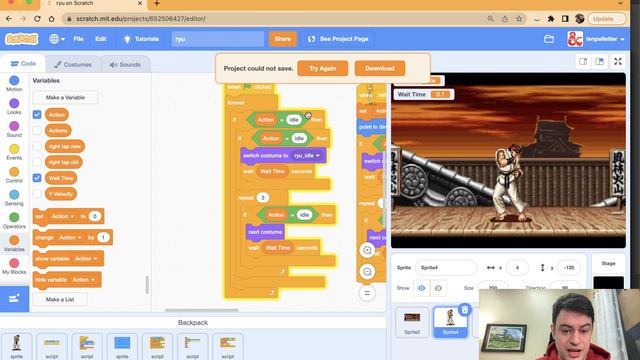Image resolution: width=640 pixels, height=360 pixels.
Task: Switch to small stage layout
Action: tap(583, 62)
